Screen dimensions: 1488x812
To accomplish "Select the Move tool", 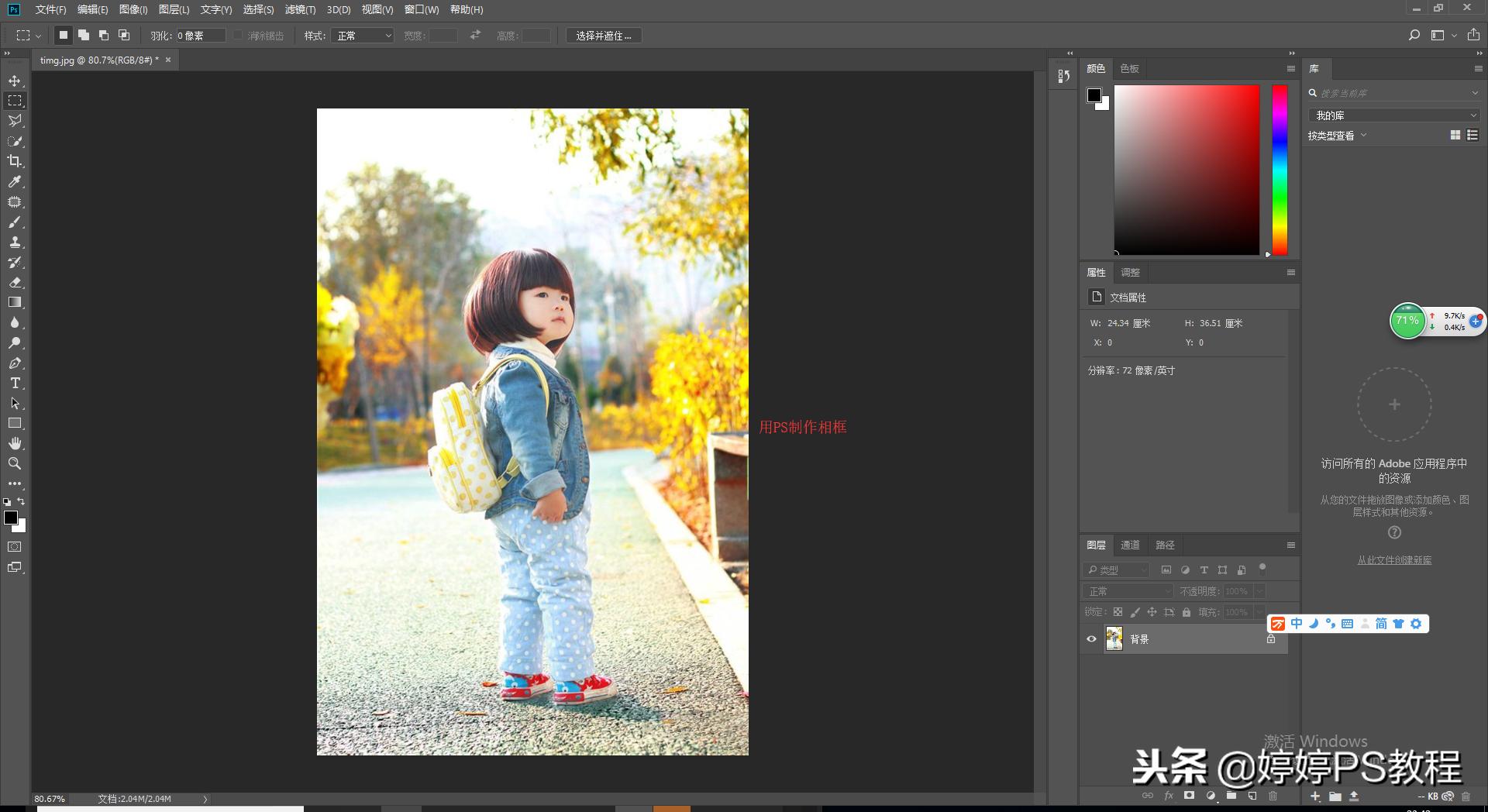I will (x=15, y=81).
